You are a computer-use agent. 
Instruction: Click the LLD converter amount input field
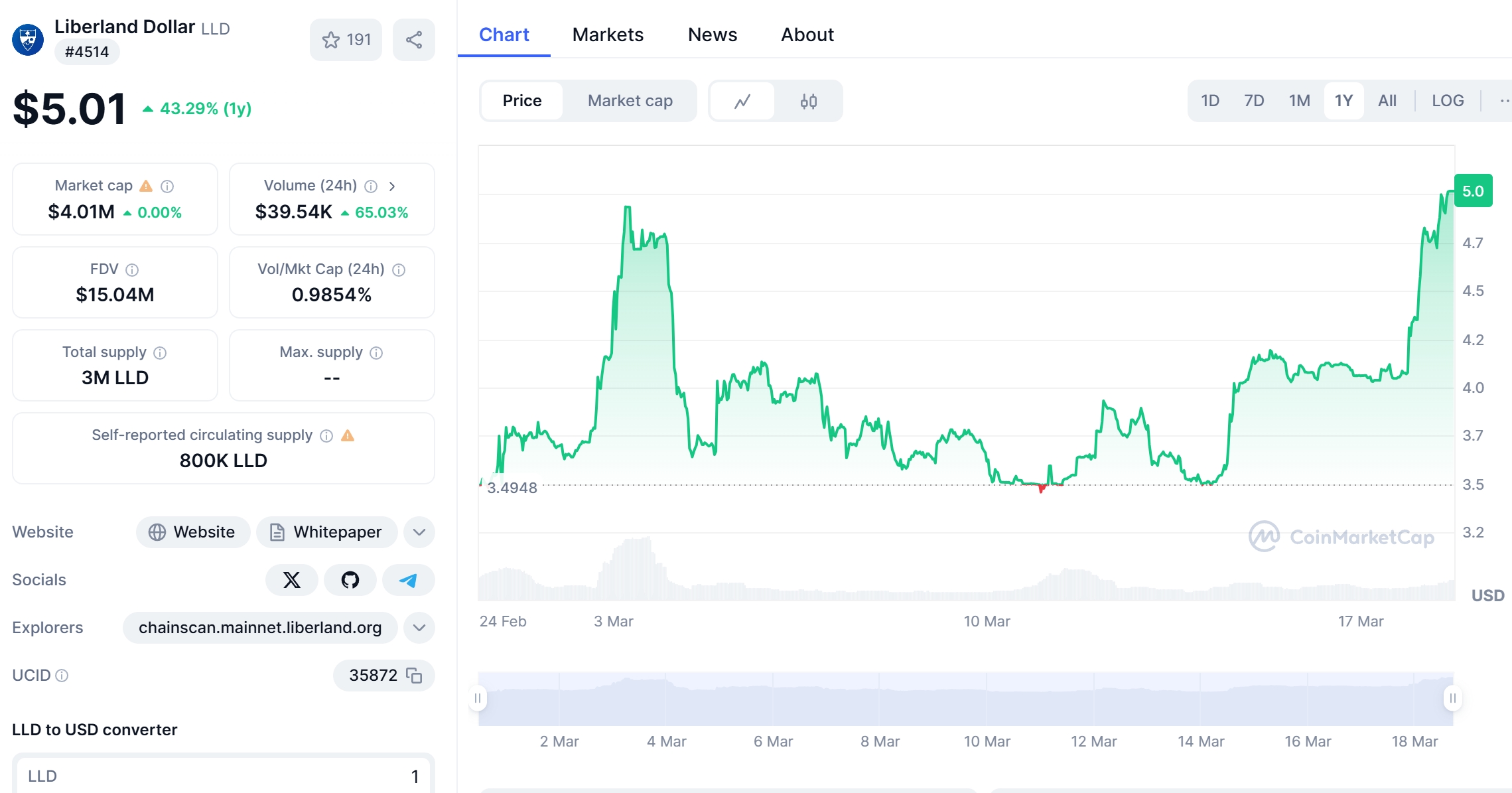224,775
